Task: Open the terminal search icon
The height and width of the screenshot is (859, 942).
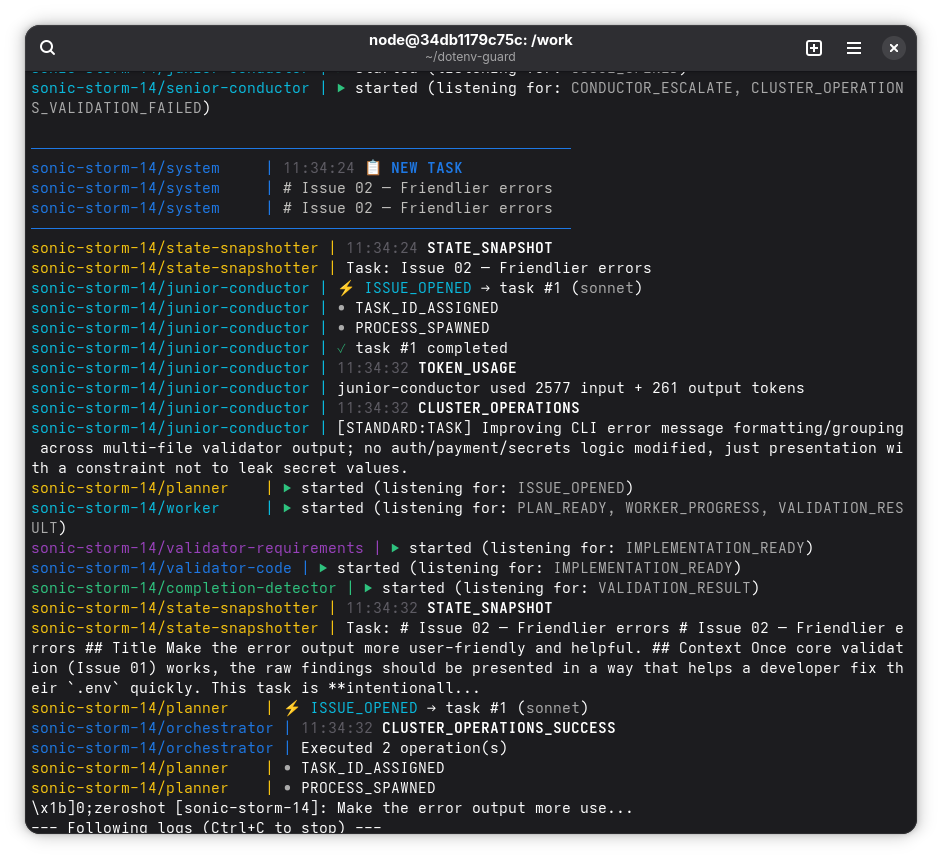Action: click(47, 48)
